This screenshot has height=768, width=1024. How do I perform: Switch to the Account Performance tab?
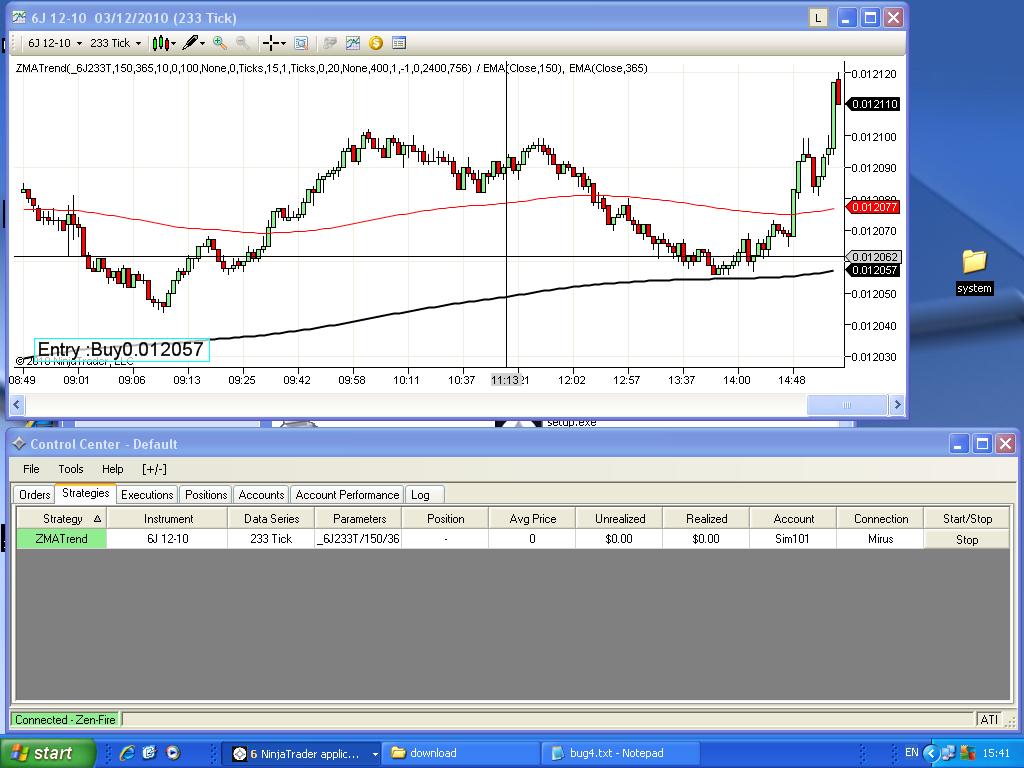pos(347,494)
